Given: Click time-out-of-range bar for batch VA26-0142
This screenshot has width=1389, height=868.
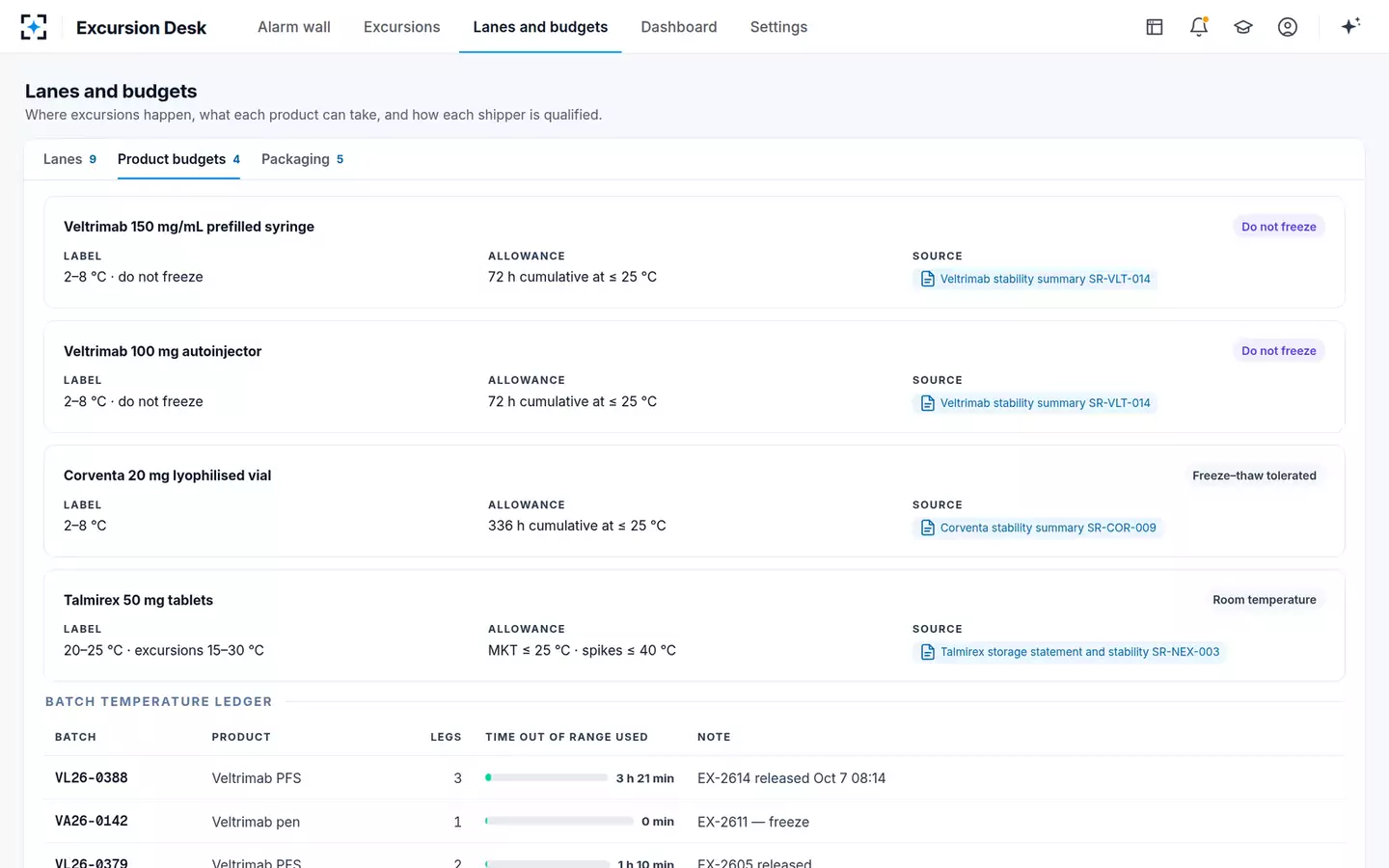Looking at the screenshot, I should [559, 822].
